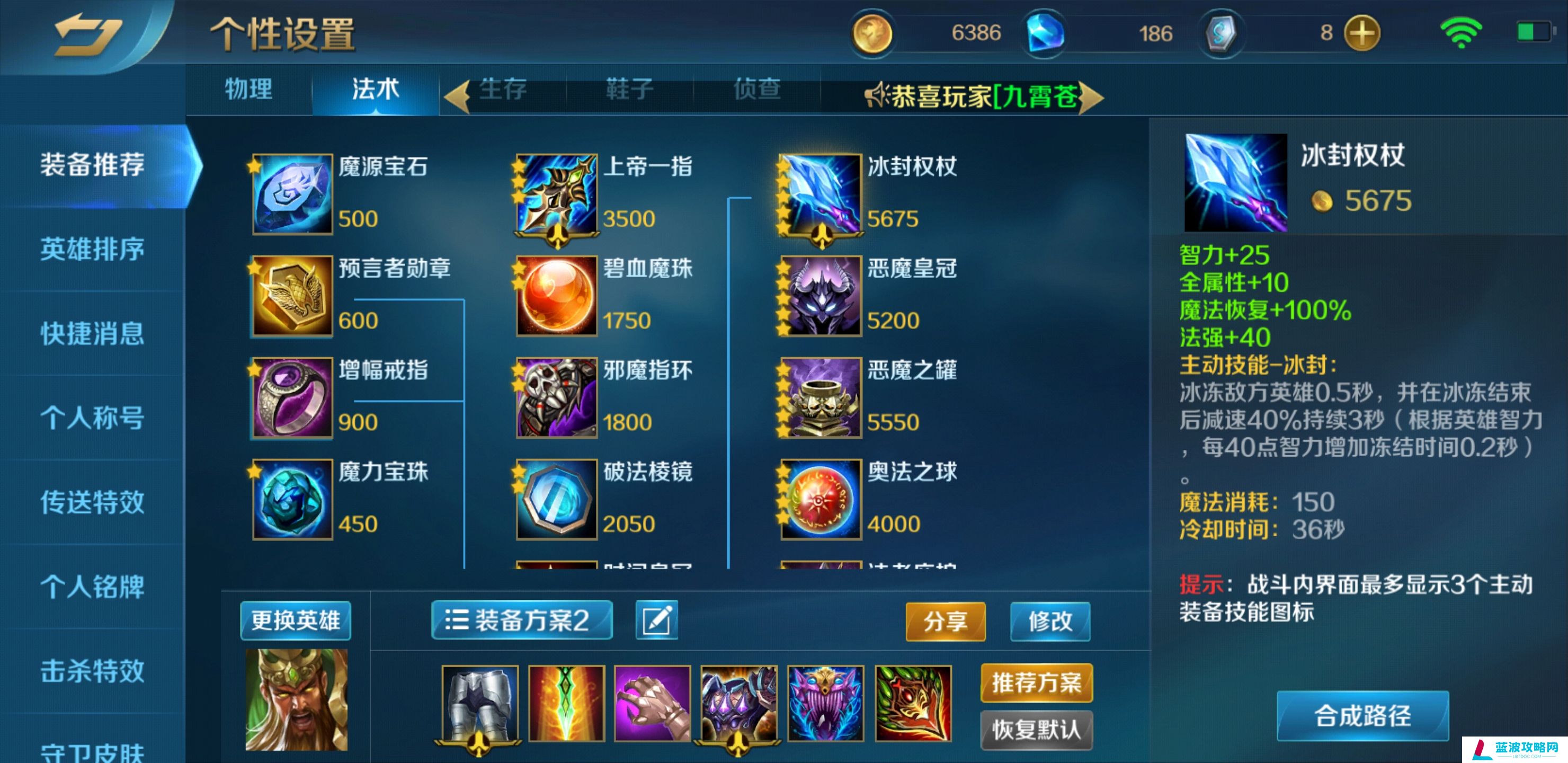Tap the back arrow icon

coord(88,34)
